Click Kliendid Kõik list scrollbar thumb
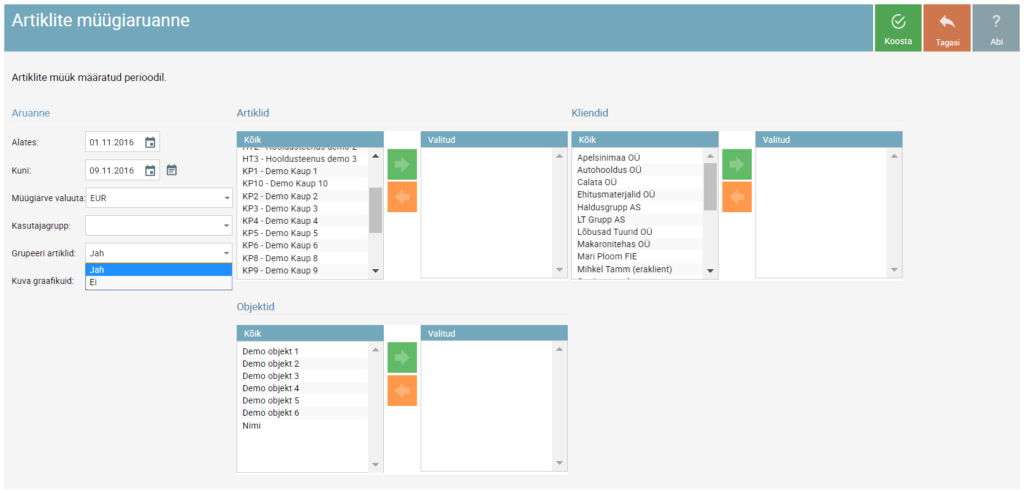This screenshot has height=493, width=1024. (711, 187)
